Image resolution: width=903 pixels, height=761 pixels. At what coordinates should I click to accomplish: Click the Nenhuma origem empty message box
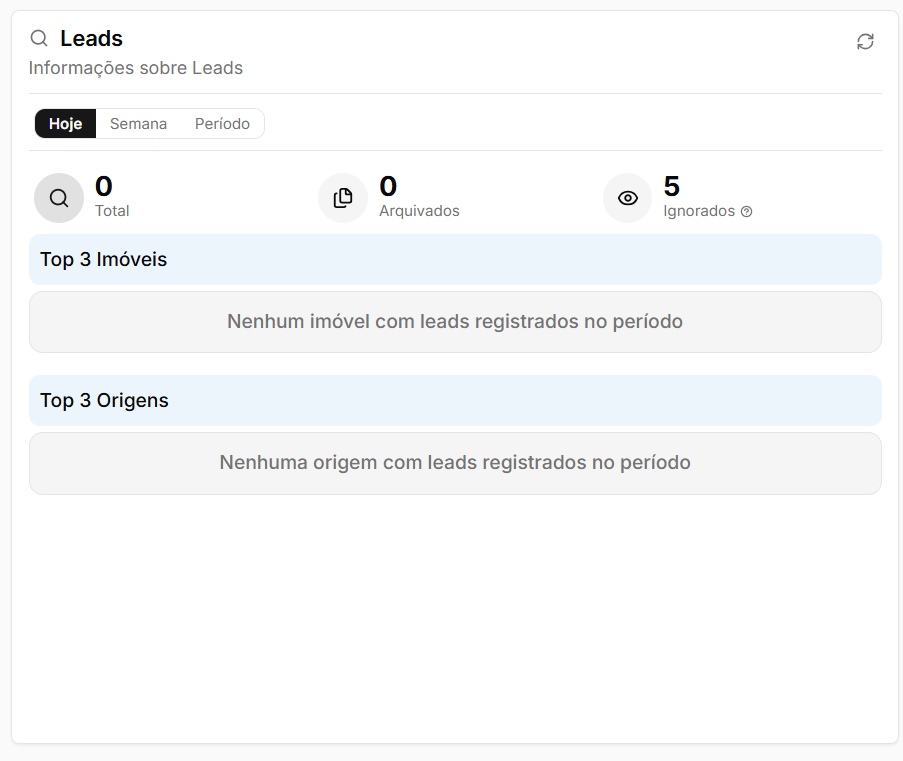tap(455, 463)
